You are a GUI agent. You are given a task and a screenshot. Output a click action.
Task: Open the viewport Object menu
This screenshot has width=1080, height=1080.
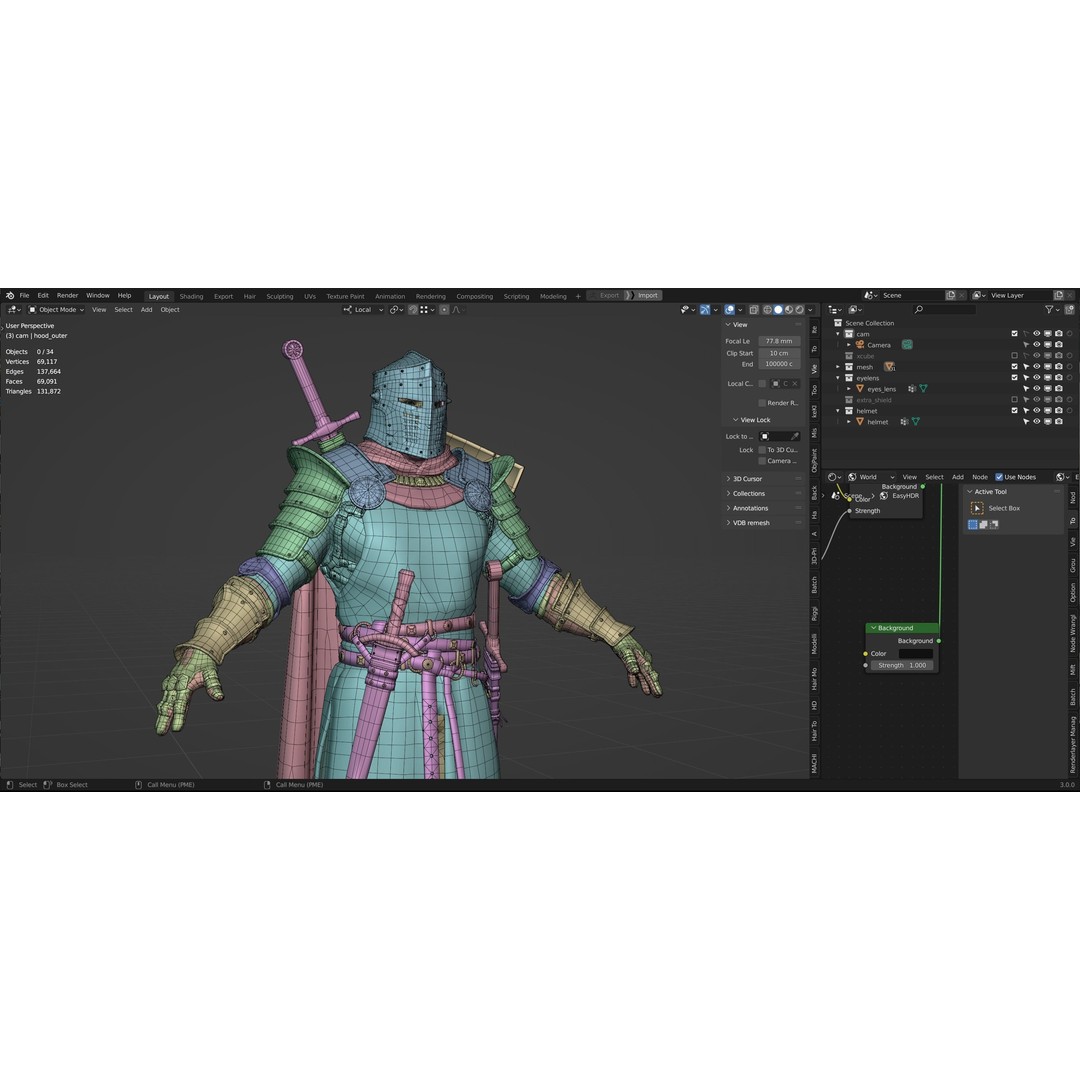point(170,310)
